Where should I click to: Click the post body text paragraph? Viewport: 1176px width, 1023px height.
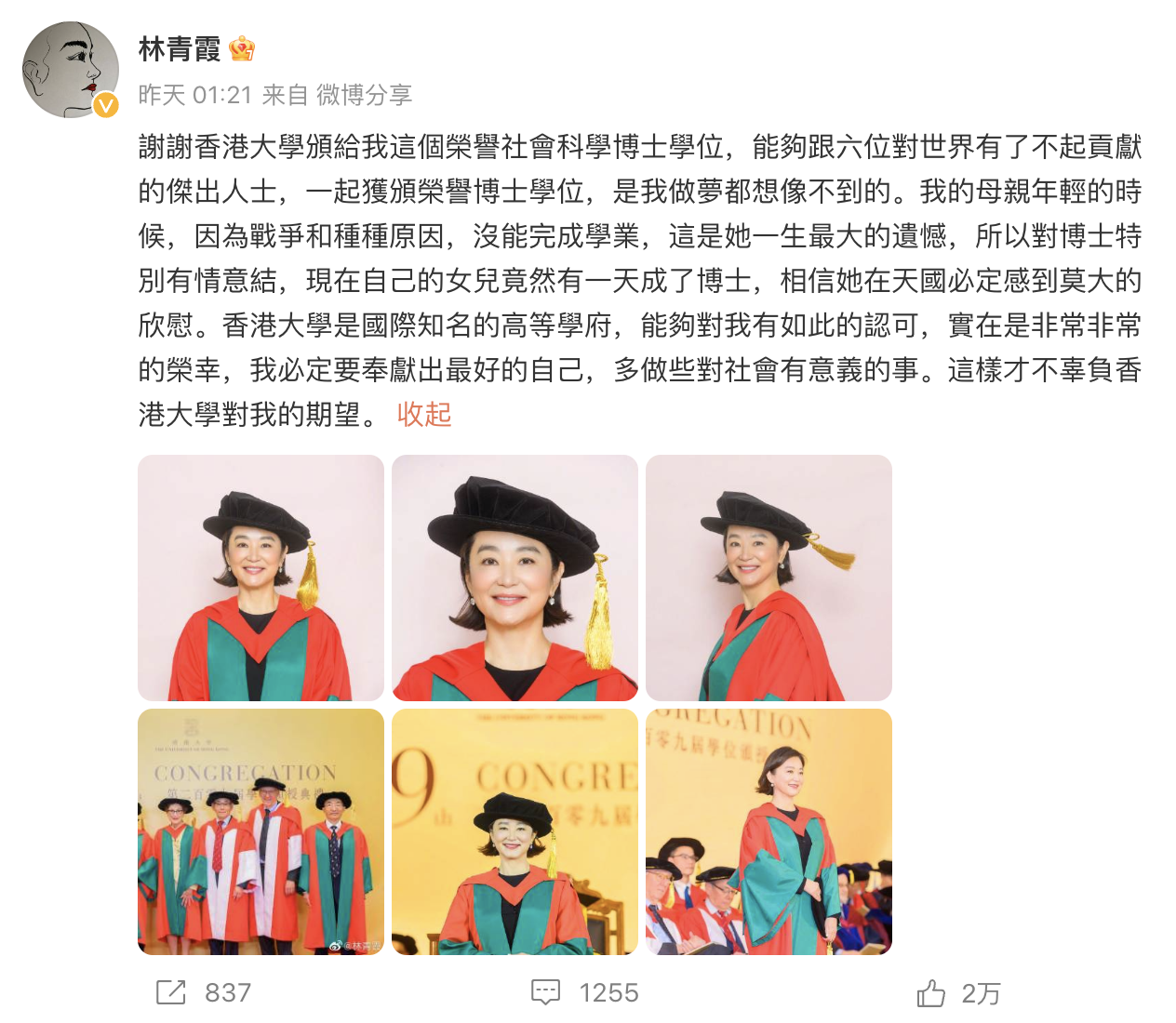[x=640, y=281]
